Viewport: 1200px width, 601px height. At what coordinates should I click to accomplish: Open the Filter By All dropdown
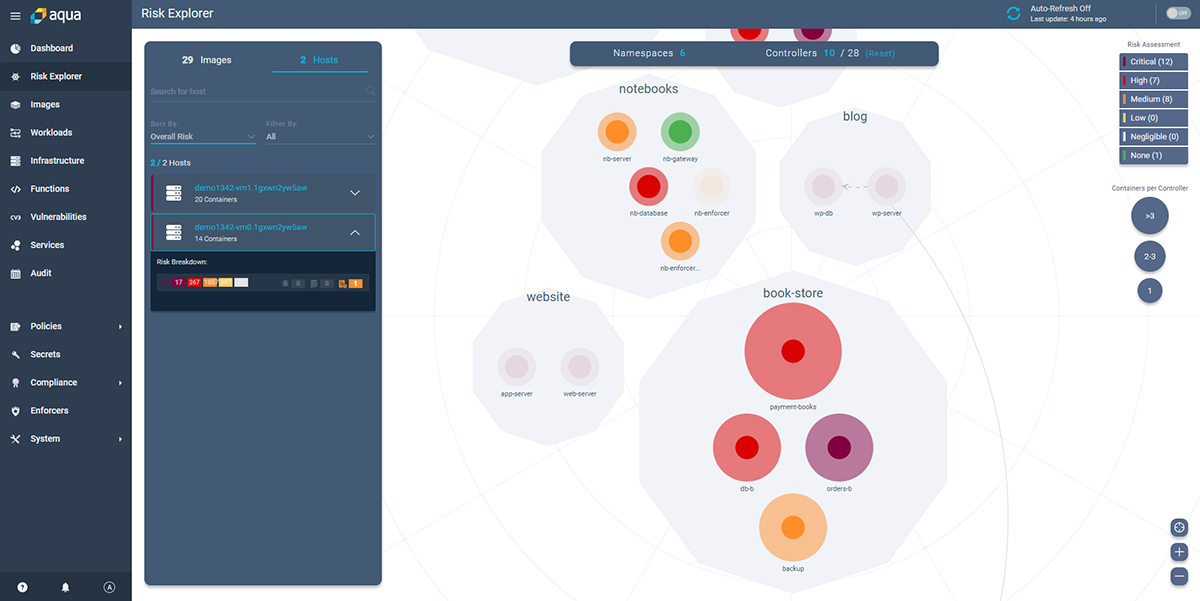(x=320, y=136)
